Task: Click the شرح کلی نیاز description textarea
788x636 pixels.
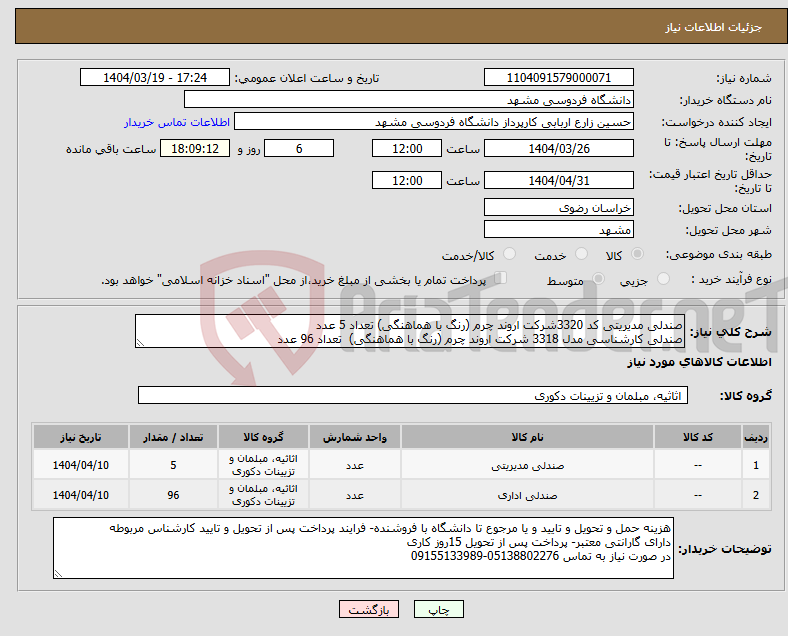Action: [x=410, y=332]
